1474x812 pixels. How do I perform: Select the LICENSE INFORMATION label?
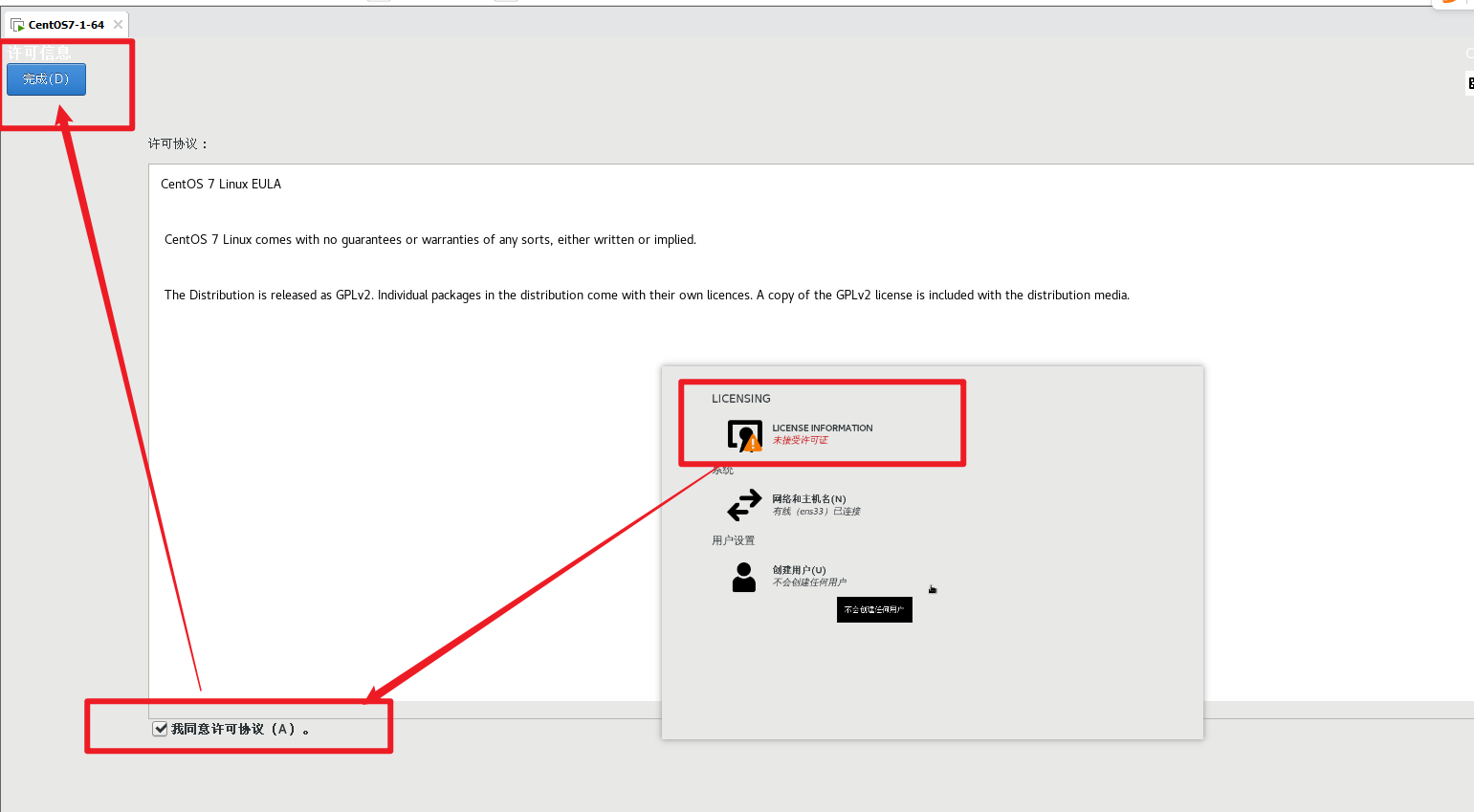(822, 428)
